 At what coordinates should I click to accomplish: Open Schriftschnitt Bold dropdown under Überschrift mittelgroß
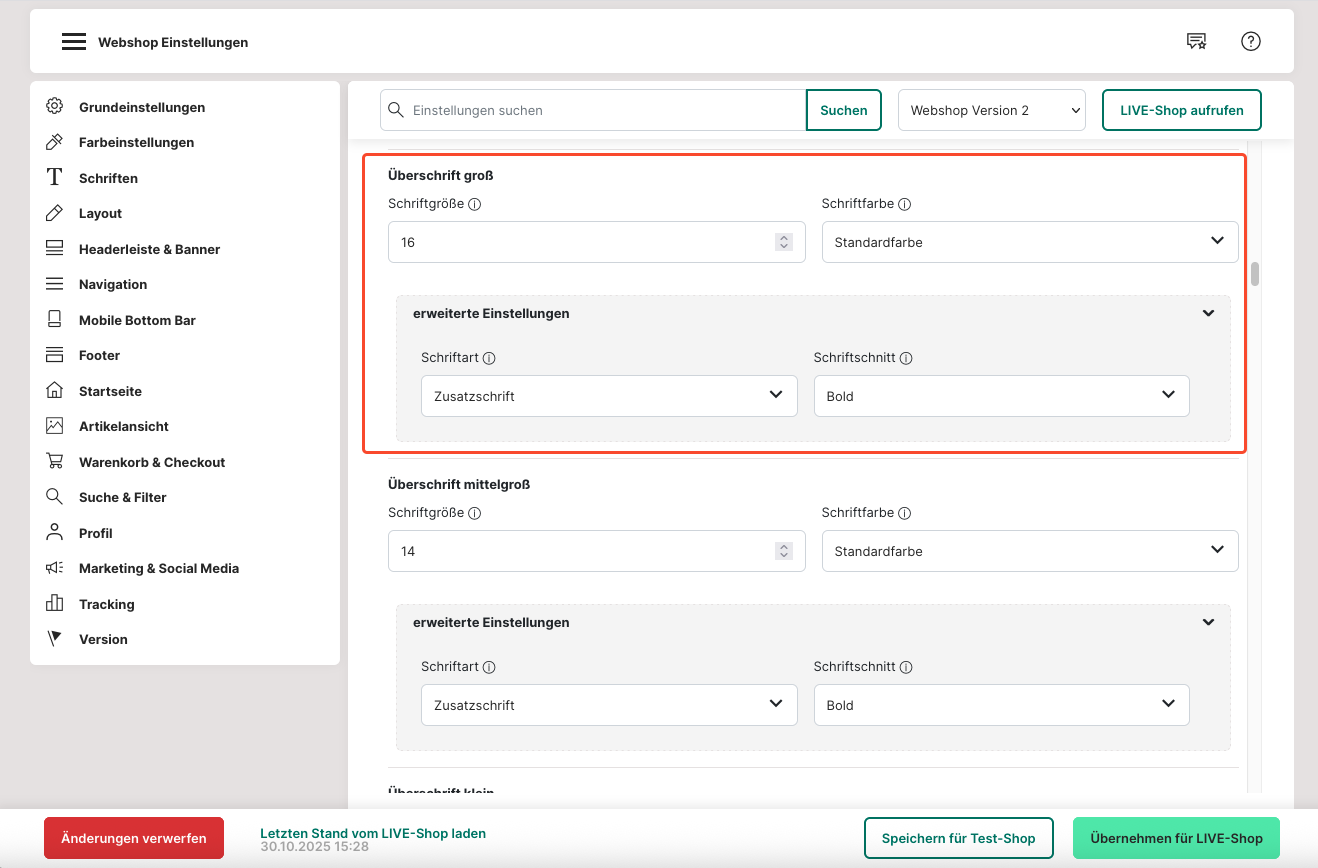[1001, 705]
